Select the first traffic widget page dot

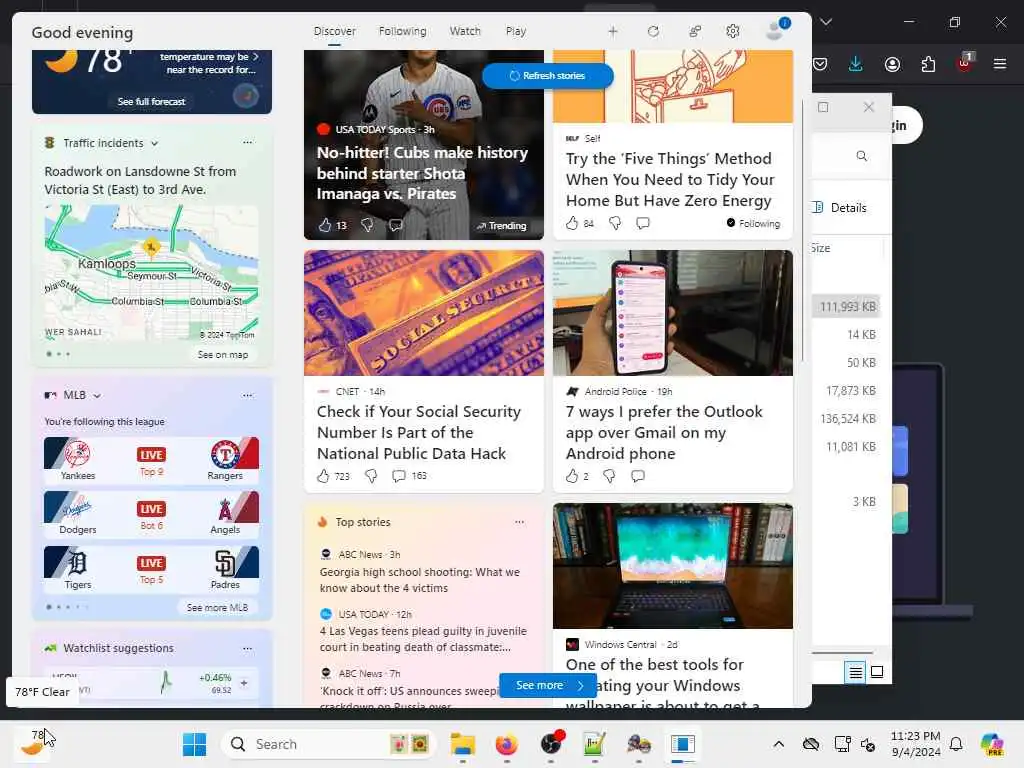[49, 354]
